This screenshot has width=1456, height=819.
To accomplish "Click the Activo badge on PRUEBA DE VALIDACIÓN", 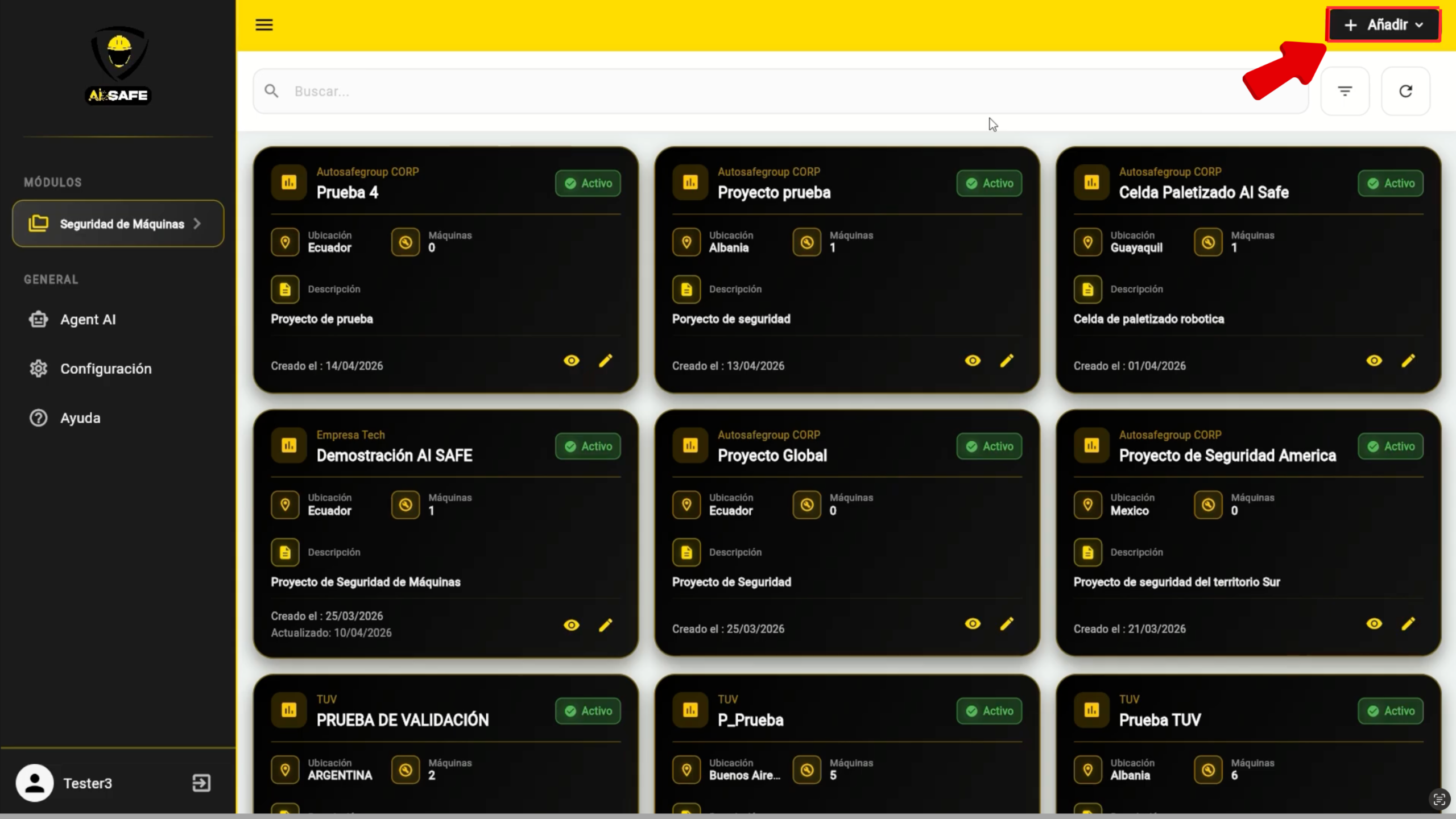I will tap(588, 710).
